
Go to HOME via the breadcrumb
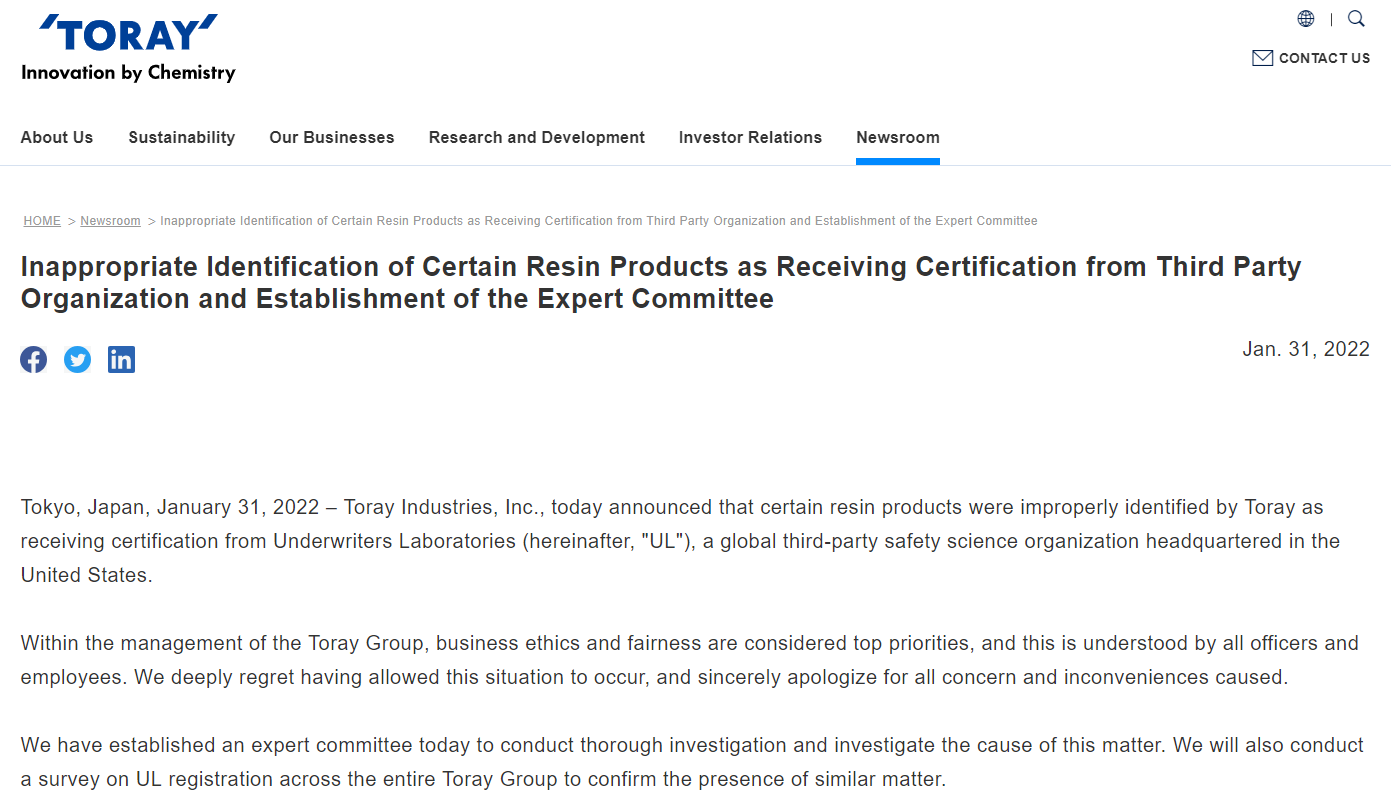[x=42, y=221]
